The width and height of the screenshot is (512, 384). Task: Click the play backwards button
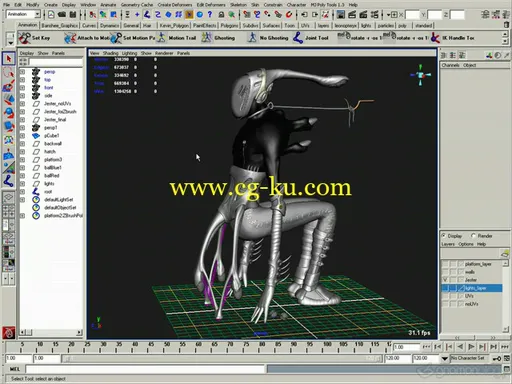(460, 347)
